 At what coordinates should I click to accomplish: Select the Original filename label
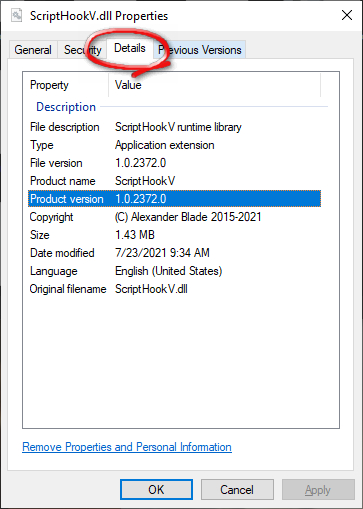click(68, 289)
